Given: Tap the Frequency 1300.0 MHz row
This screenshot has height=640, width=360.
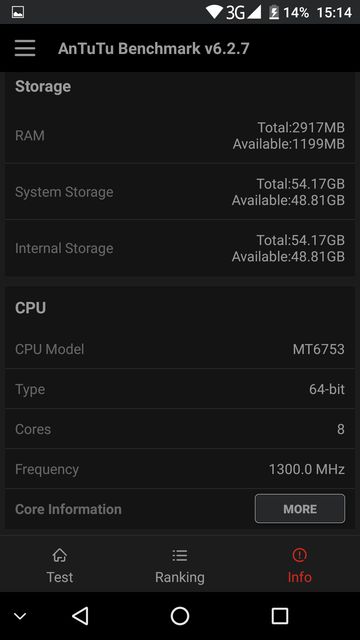Looking at the screenshot, I should (180, 469).
